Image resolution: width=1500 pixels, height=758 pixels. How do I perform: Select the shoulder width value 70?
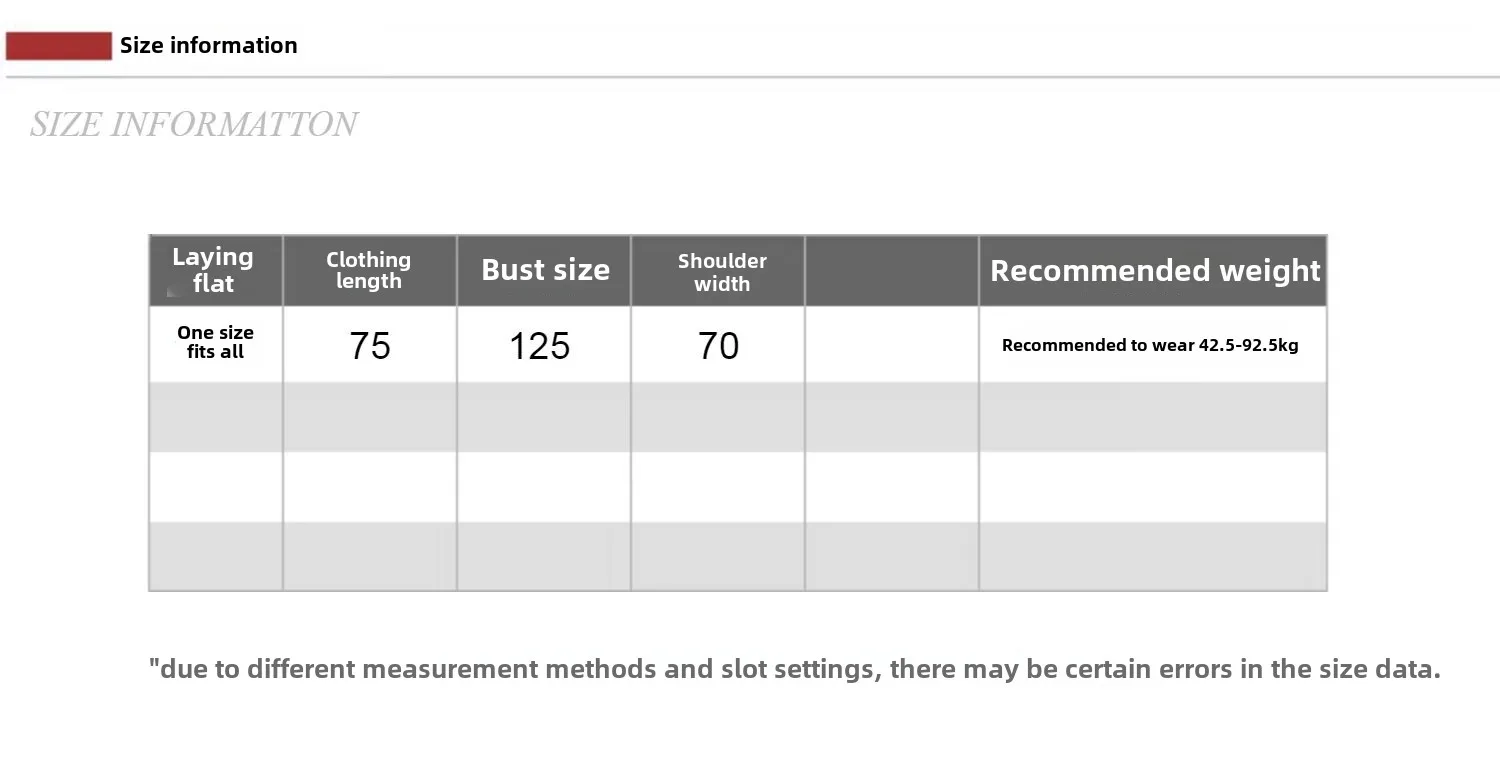[x=718, y=346]
